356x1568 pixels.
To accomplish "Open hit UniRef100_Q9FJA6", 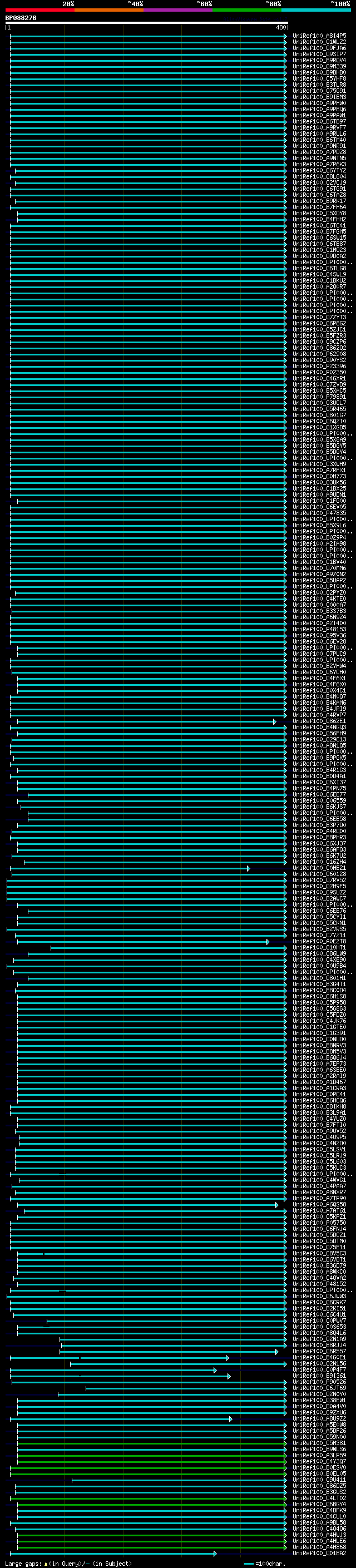I will [x=319, y=48].
